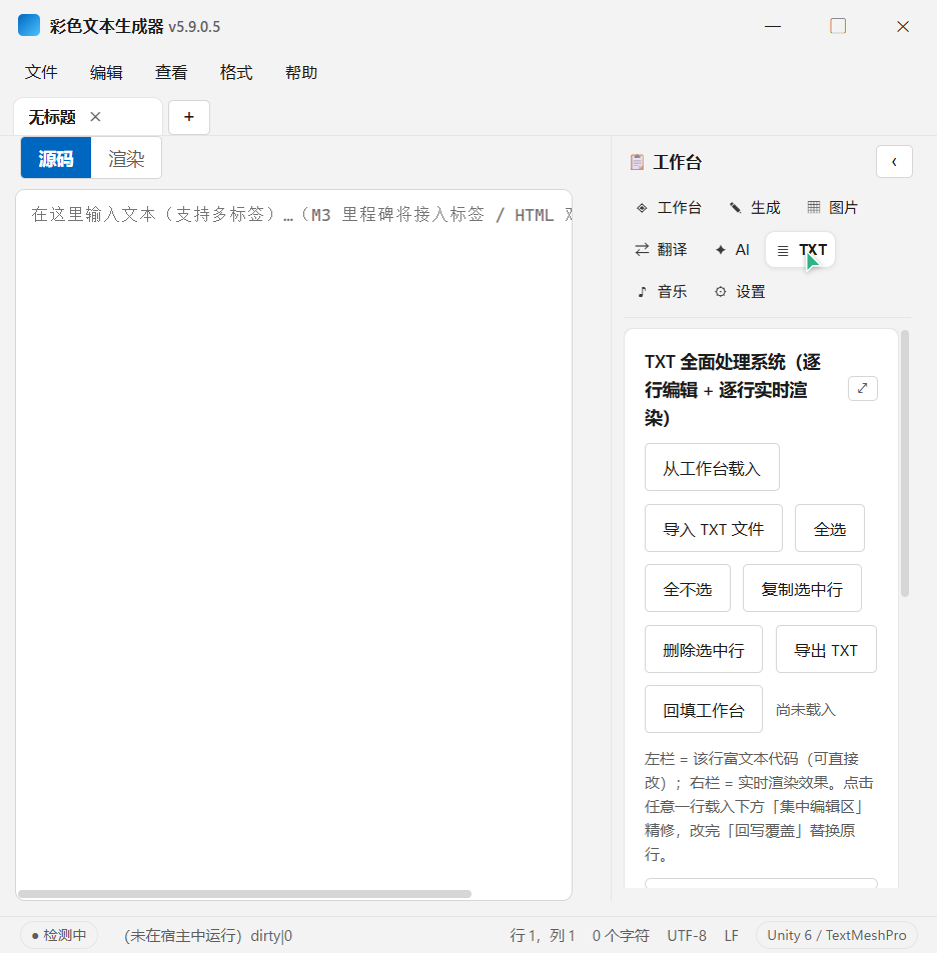Collapse the 工作台 side panel
The image size is (937, 953).
(894, 162)
